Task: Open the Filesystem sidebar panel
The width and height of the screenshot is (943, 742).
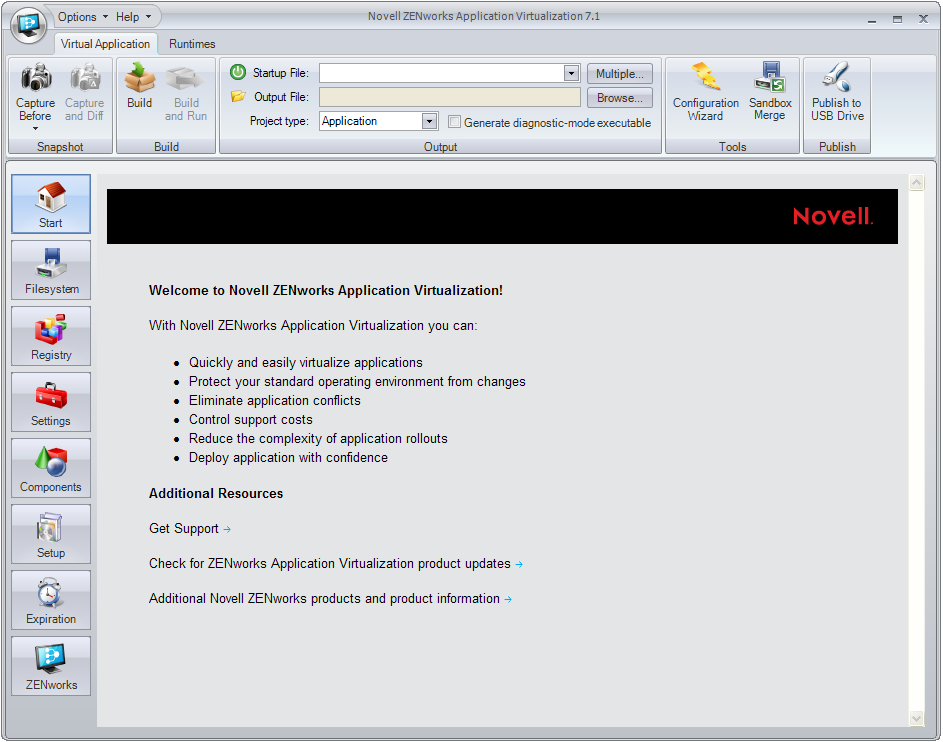Action: 51,270
